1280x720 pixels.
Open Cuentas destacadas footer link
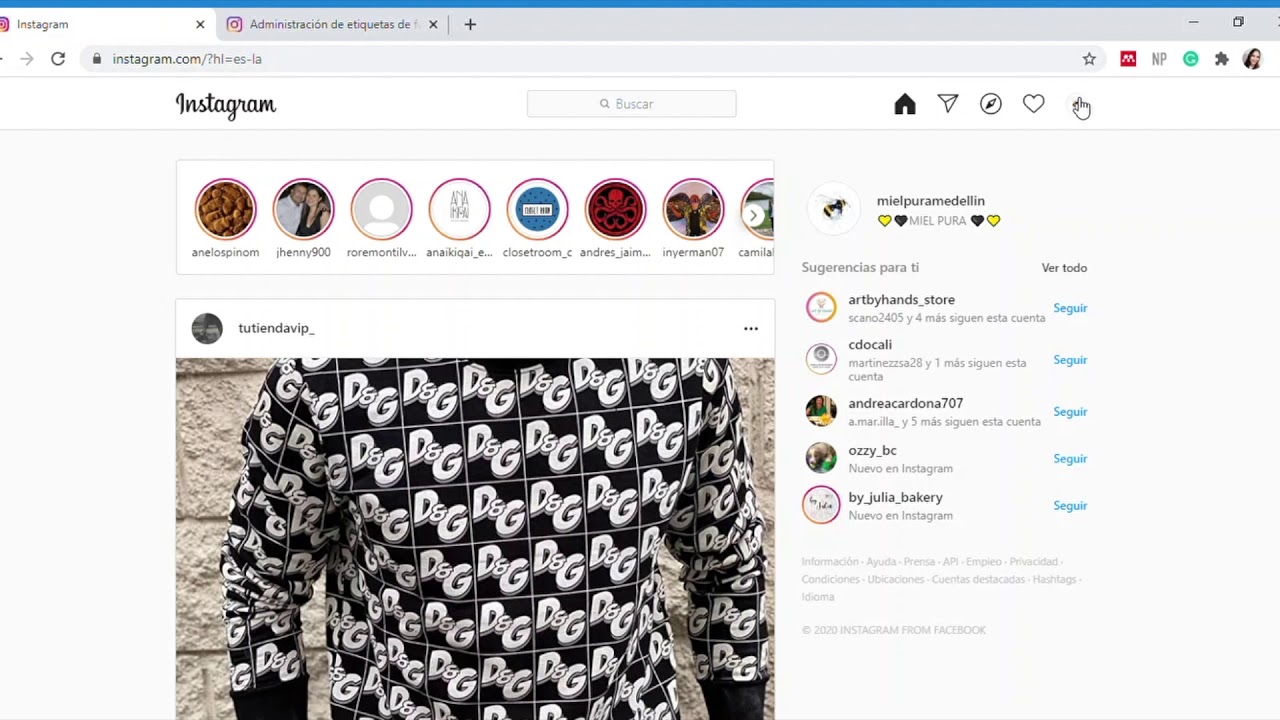(978, 580)
